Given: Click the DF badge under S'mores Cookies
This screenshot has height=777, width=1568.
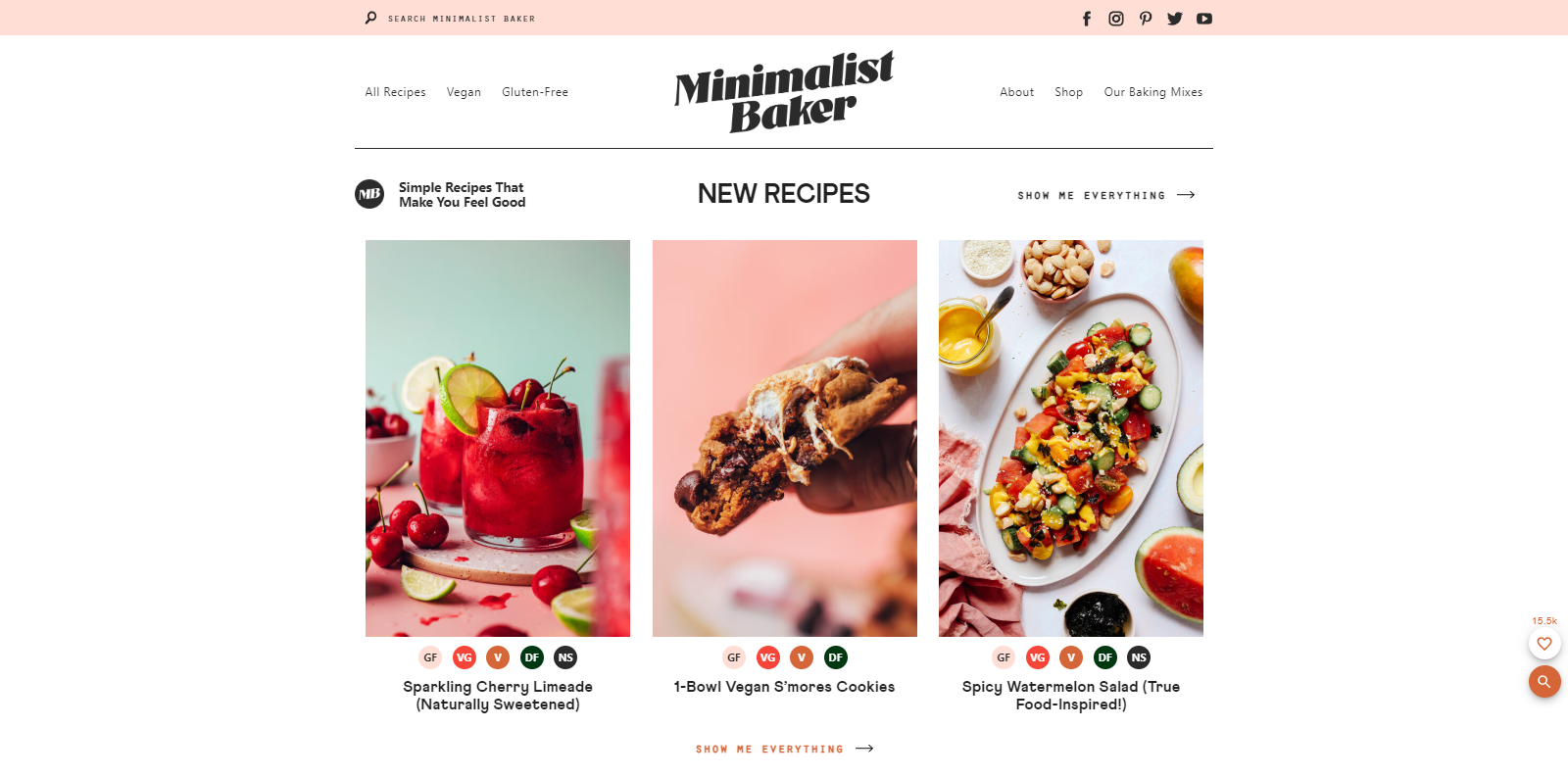Looking at the screenshot, I should tap(836, 657).
